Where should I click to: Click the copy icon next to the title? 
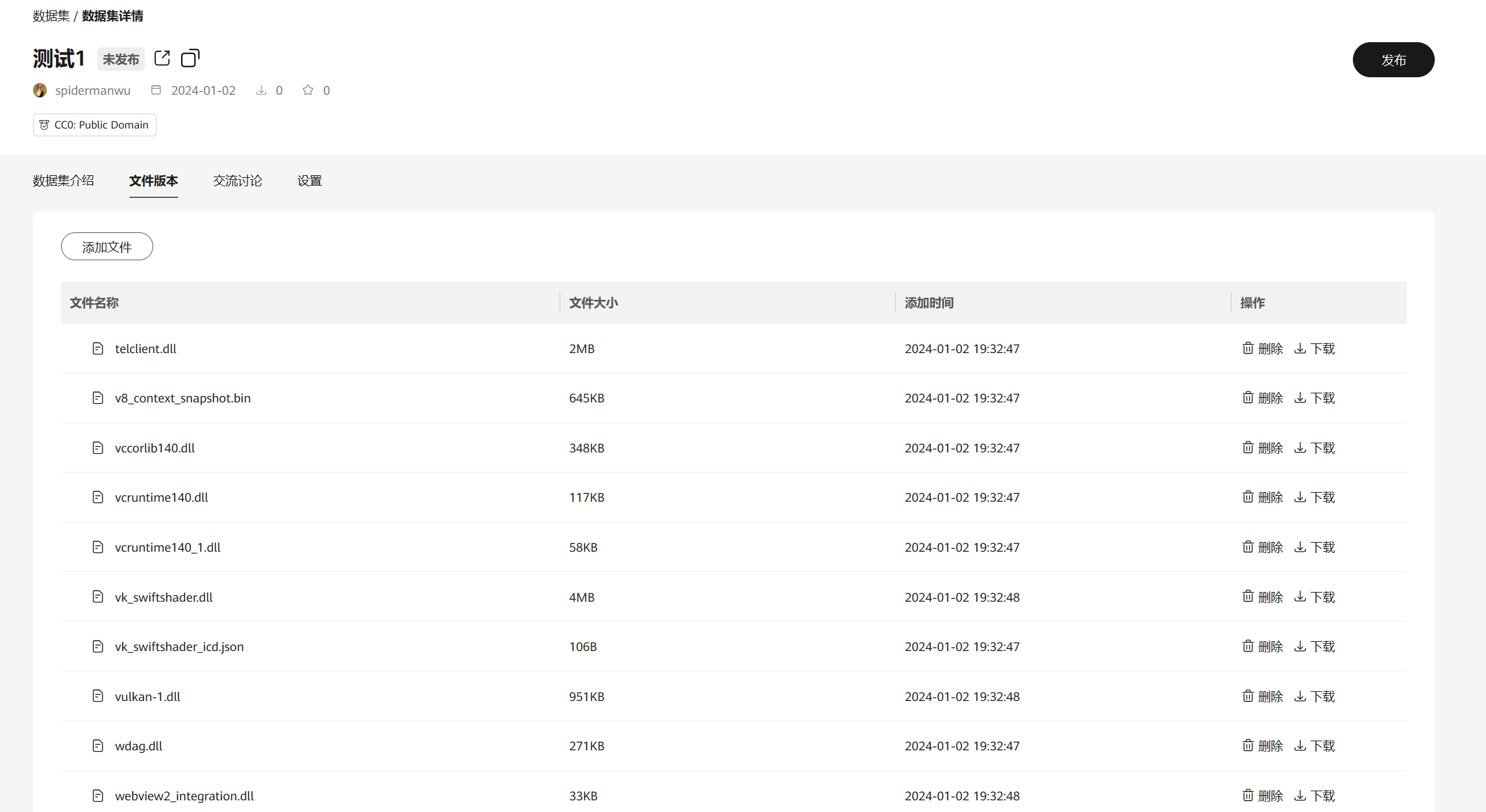[190, 58]
